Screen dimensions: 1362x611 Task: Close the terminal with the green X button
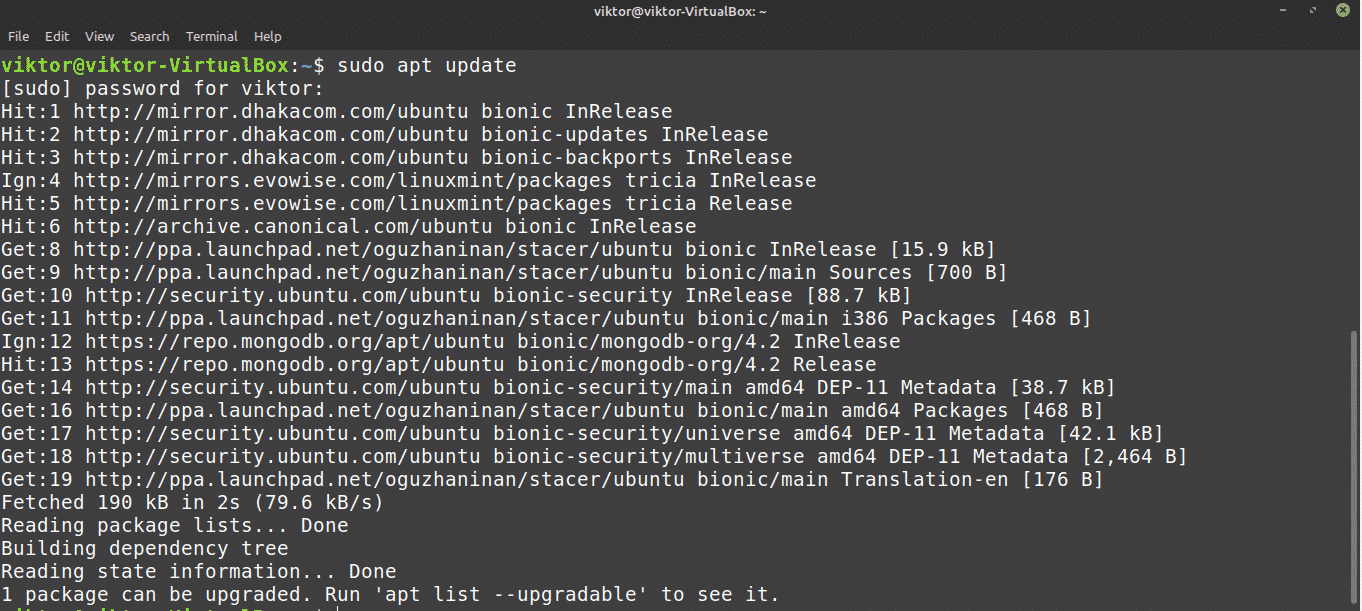tap(1341, 11)
